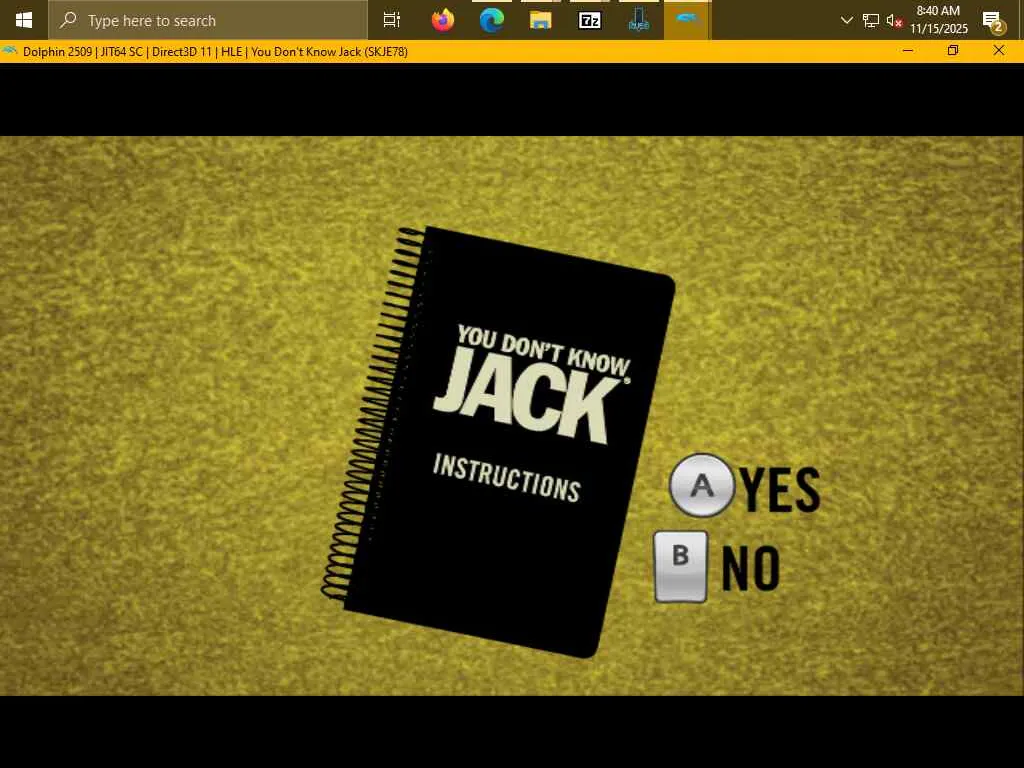Choose the B button for NO
1024x768 pixels.
(x=681, y=566)
